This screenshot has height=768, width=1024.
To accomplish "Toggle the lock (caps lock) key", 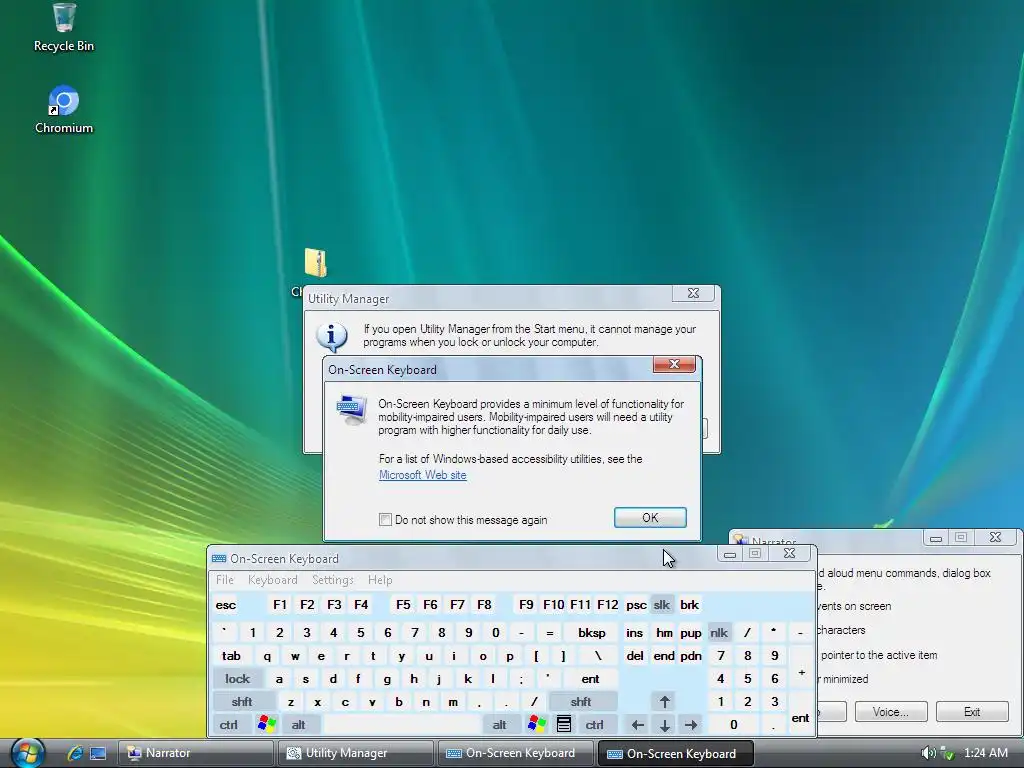I will tap(237, 679).
